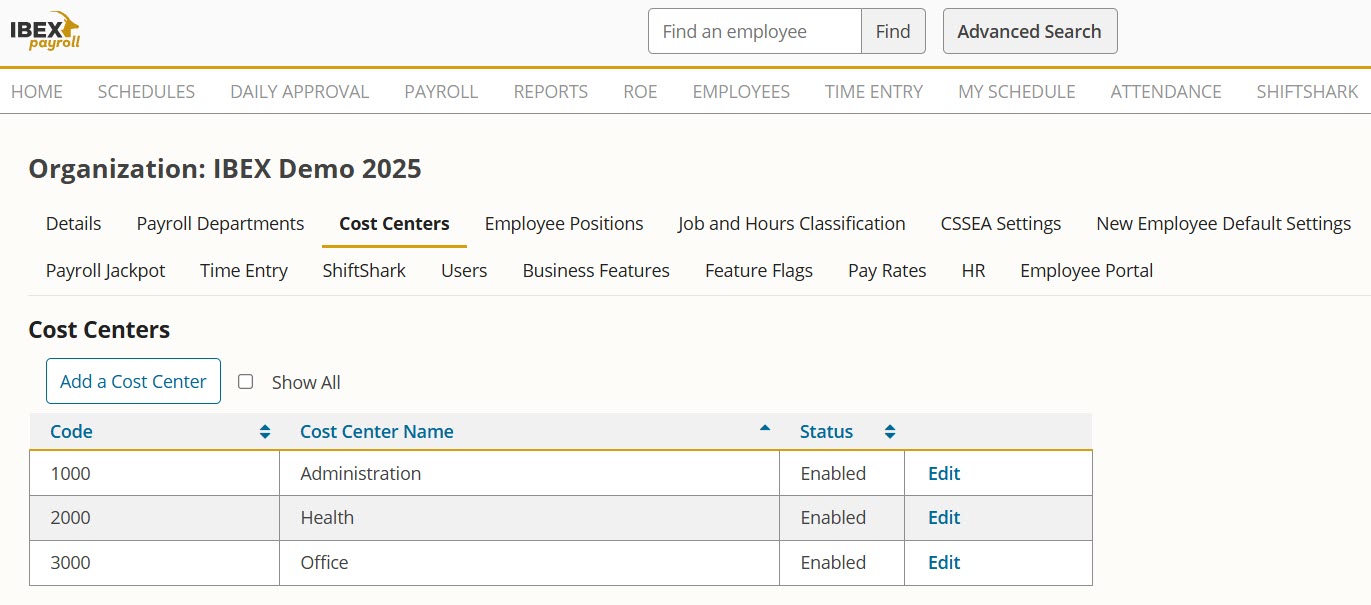Open Advanced Search
Viewport: 1371px width, 605px height.
click(1030, 31)
